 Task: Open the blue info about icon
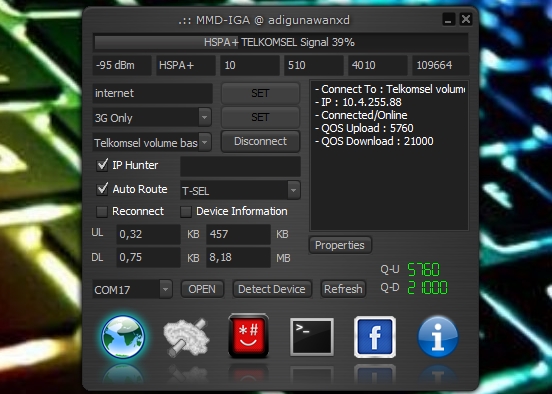(438, 337)
